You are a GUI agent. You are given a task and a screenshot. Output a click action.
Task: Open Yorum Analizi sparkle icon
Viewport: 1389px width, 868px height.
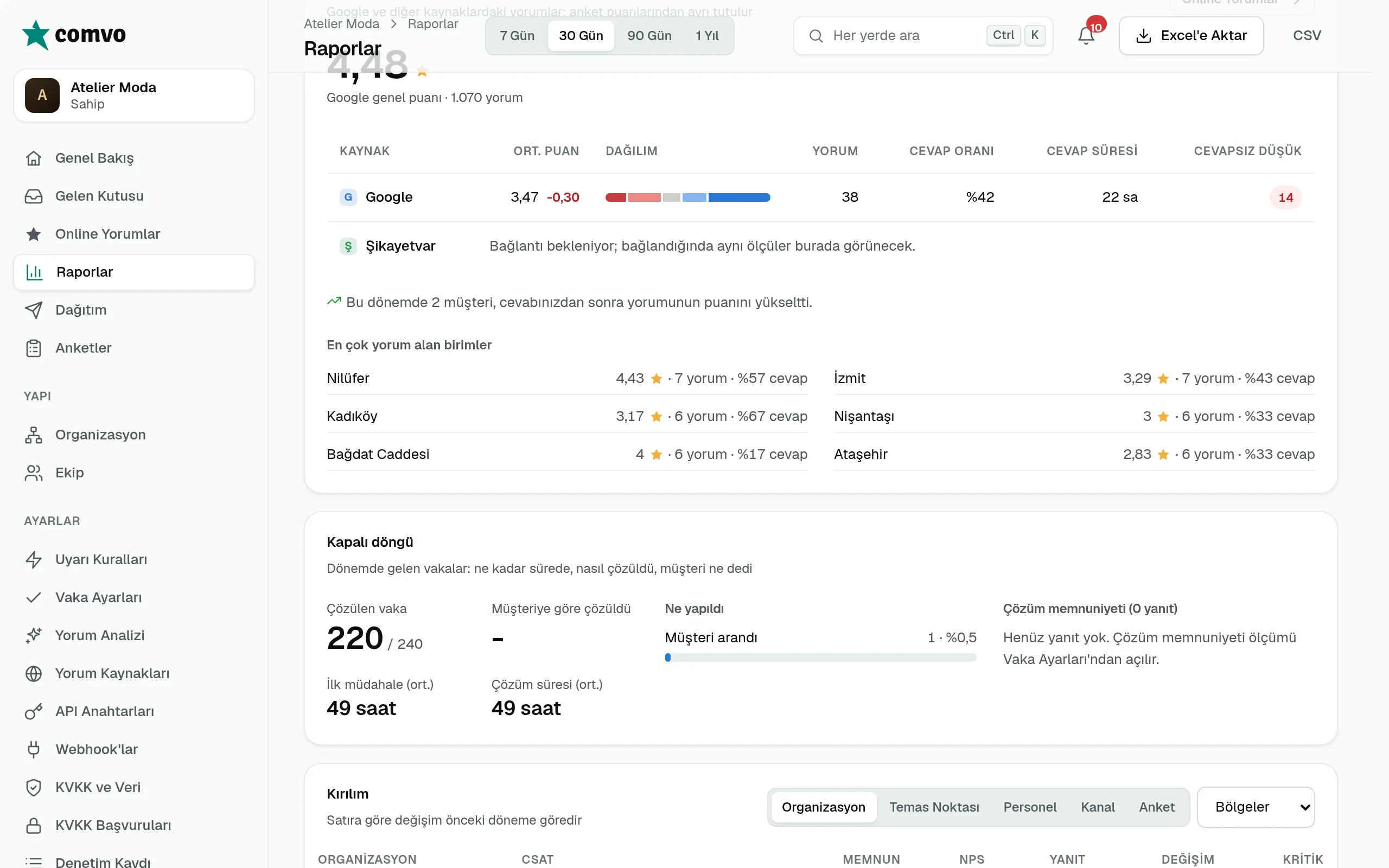34,635
